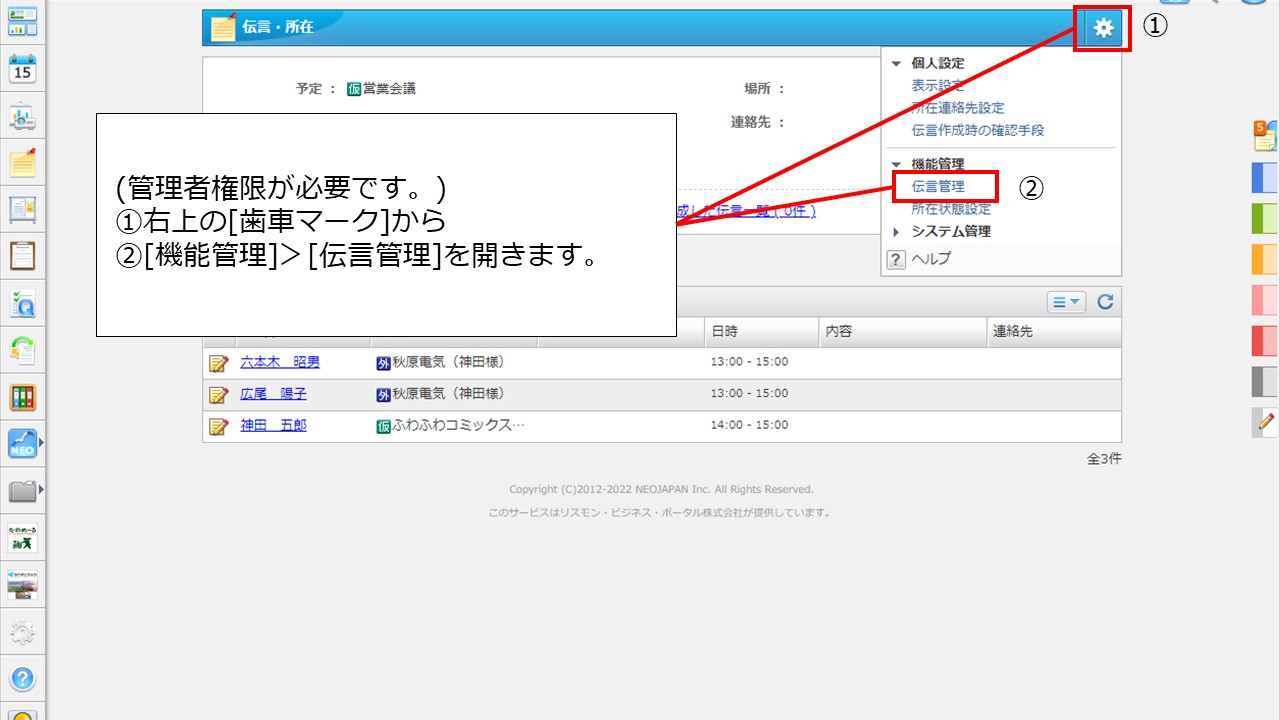Open the clipboard icon in left sidebar
1280x720 pixels.
[22, 255]
